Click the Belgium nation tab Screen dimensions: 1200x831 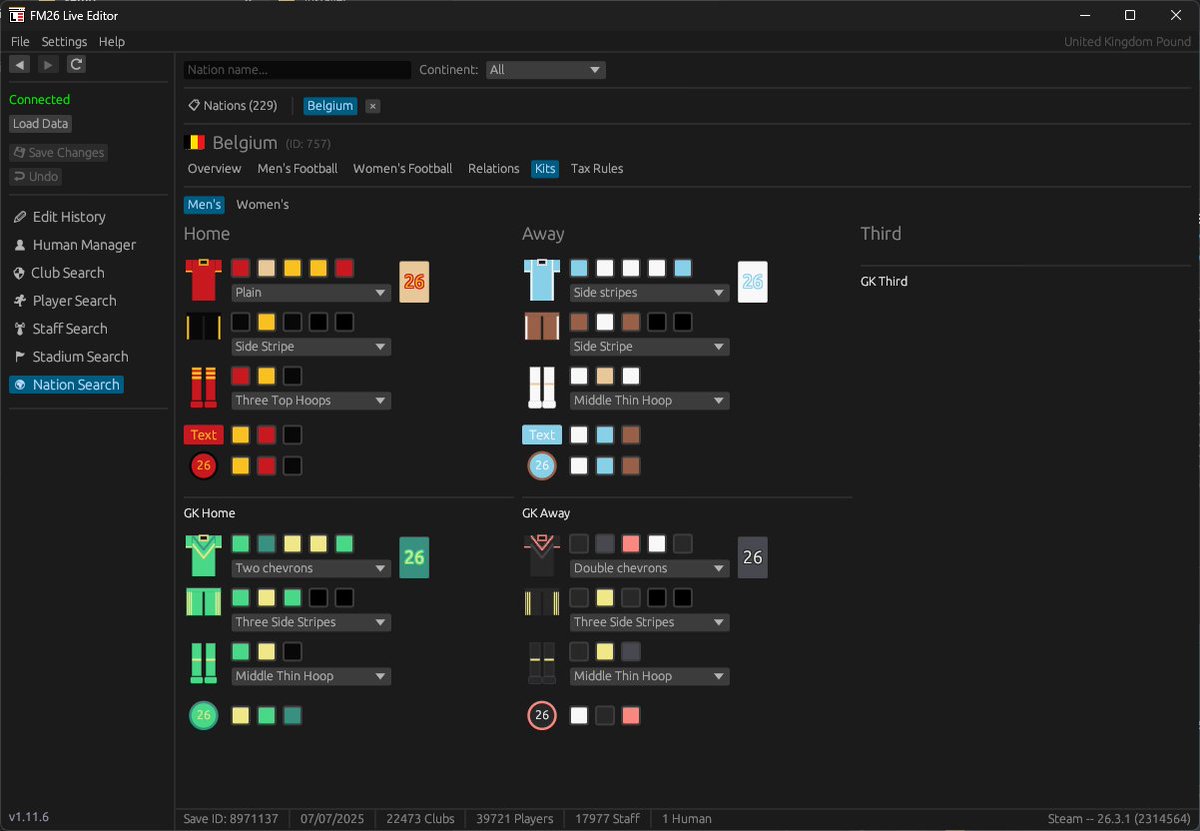(x=330, y=106)
